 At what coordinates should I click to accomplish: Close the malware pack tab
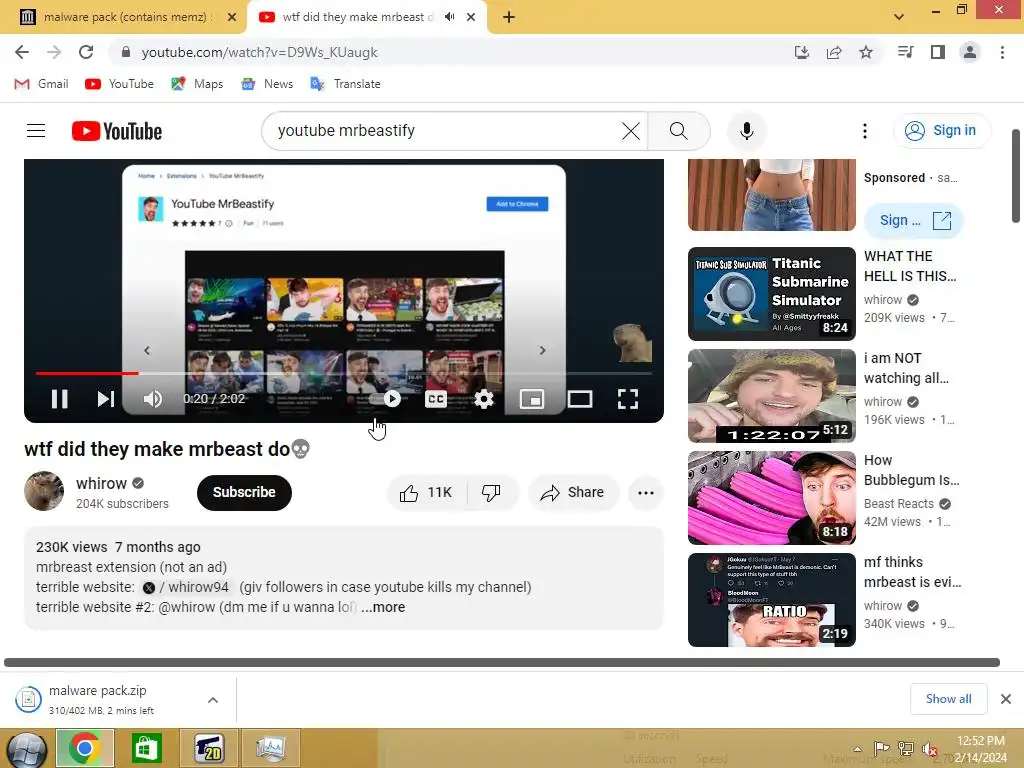[x=232, y=17]
